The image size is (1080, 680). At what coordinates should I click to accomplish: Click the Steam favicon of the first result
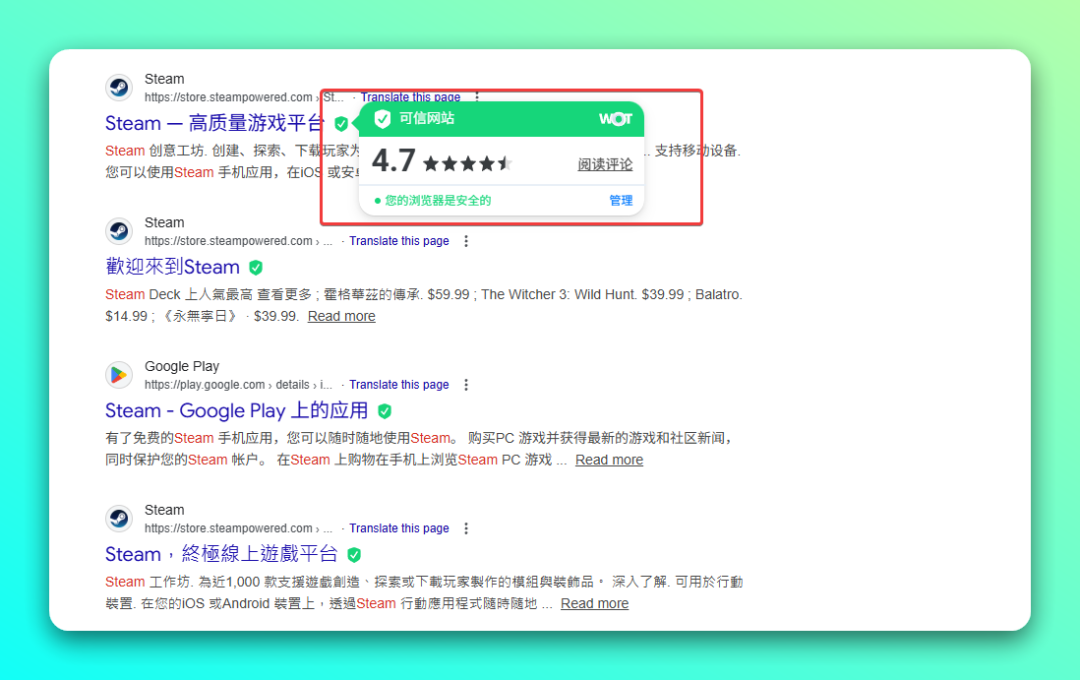pyautogui.click(x=119, y=87)
